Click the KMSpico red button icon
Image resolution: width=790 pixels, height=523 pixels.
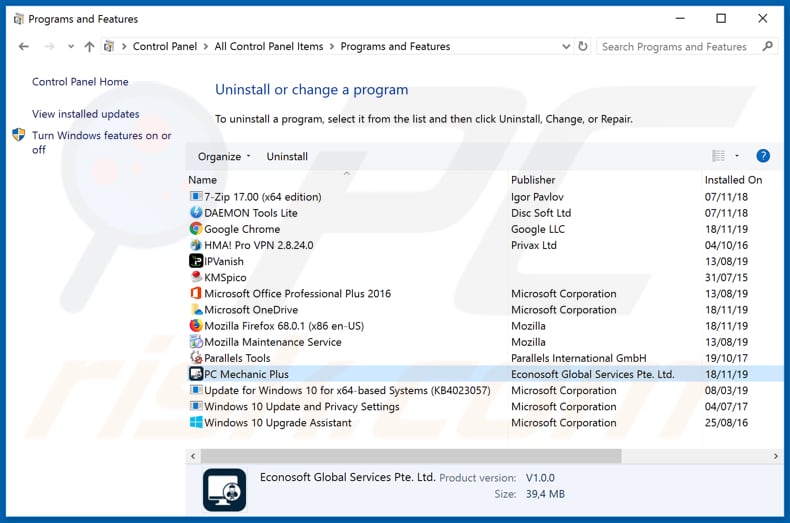point(196,277)
